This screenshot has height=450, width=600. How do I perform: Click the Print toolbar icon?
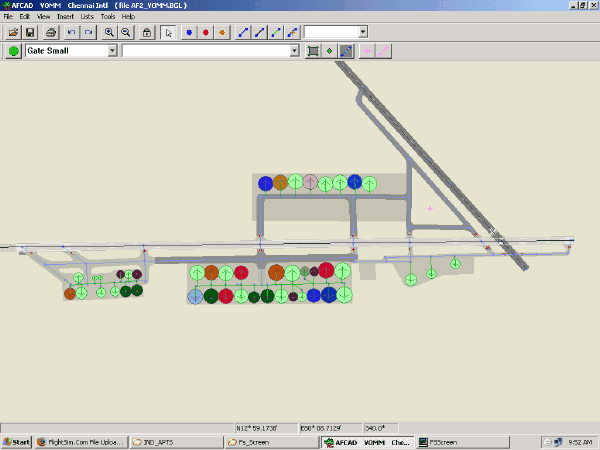point(50,32)
